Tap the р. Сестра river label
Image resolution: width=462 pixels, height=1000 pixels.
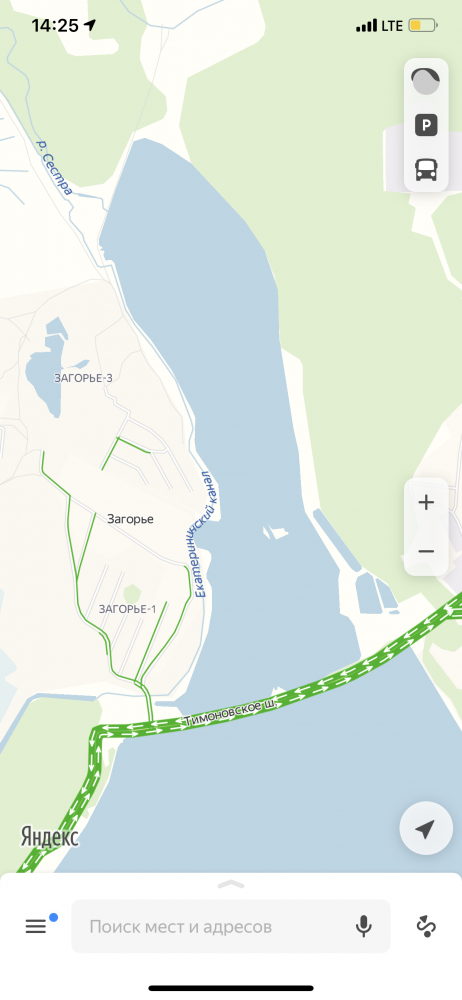(x=54, y=168)
